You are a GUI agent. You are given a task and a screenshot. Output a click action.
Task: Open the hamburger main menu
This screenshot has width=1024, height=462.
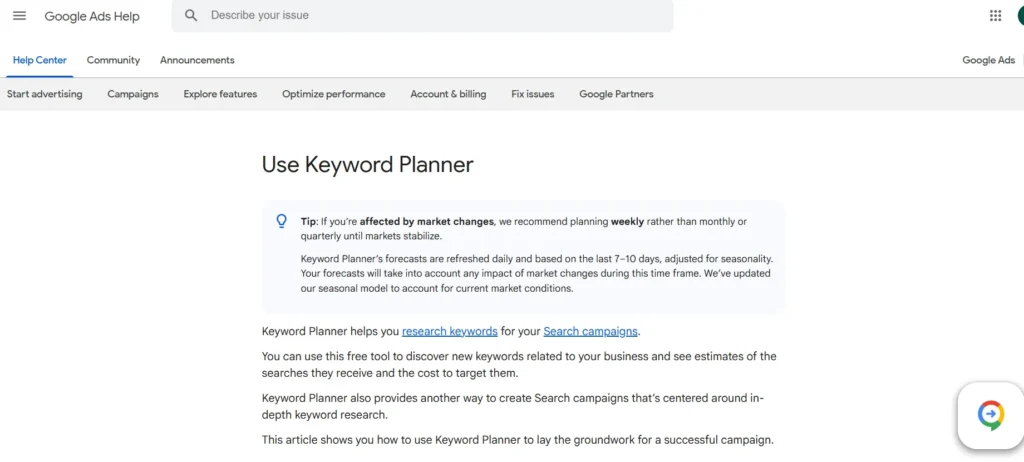(20, 16)
